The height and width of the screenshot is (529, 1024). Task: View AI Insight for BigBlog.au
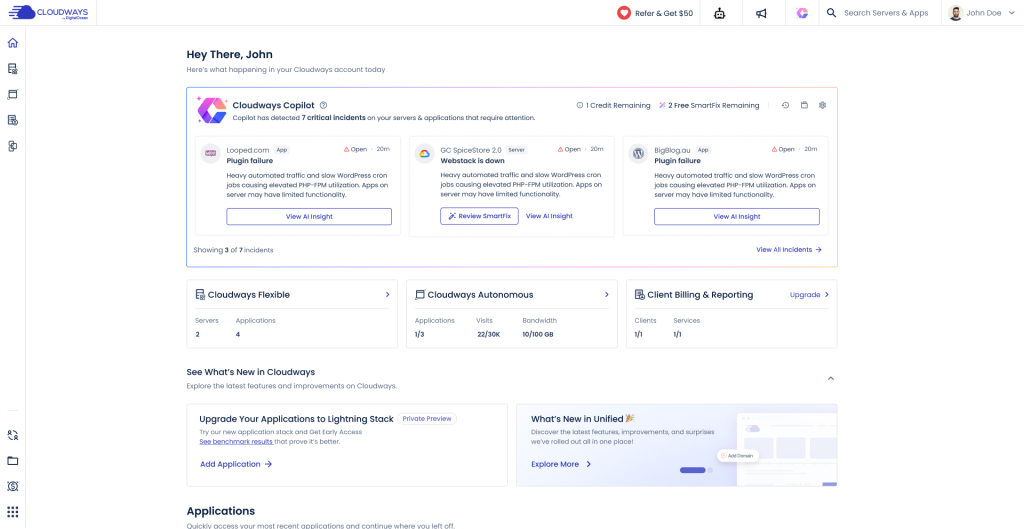(x=737, y=217)
